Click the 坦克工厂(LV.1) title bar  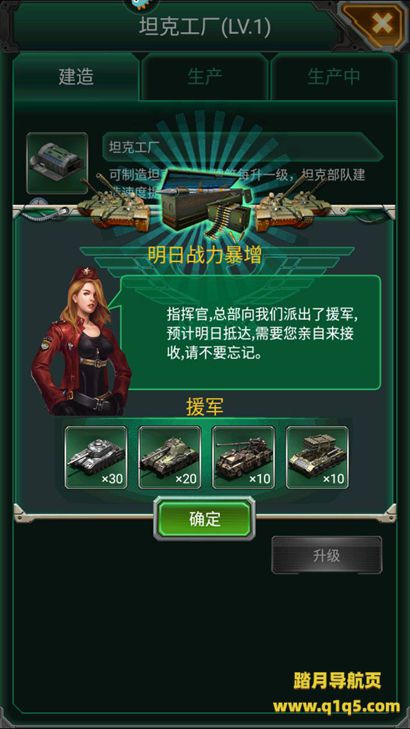point(205,28)
